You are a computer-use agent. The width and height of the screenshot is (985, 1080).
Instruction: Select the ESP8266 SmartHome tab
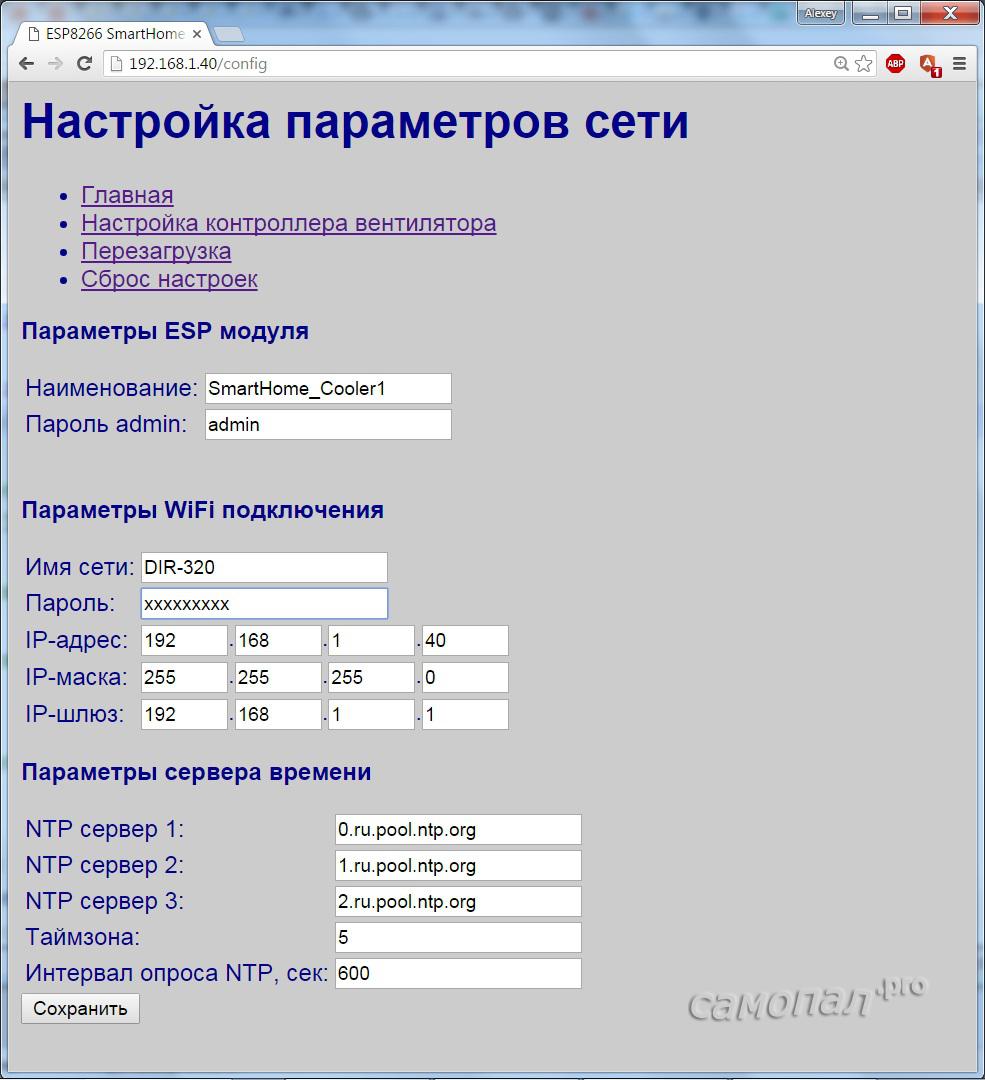click(114, 34)
